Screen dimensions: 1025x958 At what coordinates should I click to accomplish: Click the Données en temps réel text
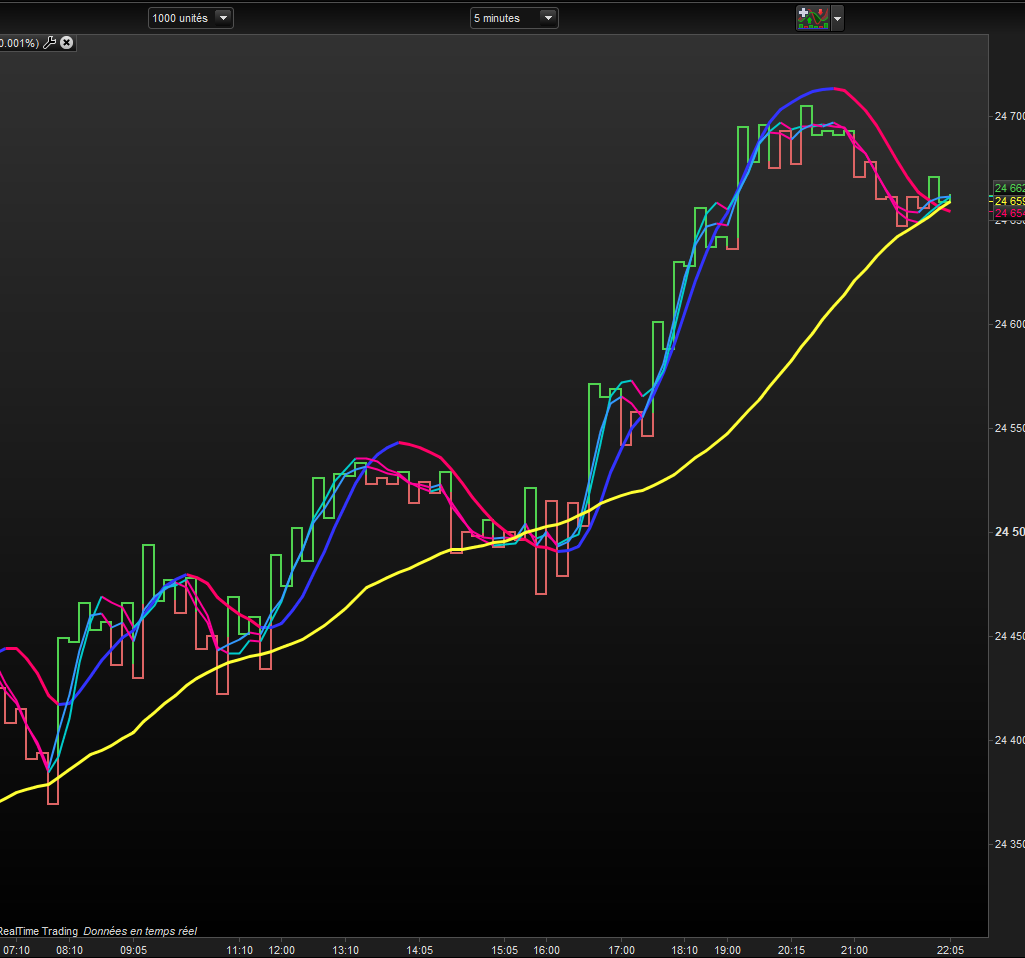[140, 931]
